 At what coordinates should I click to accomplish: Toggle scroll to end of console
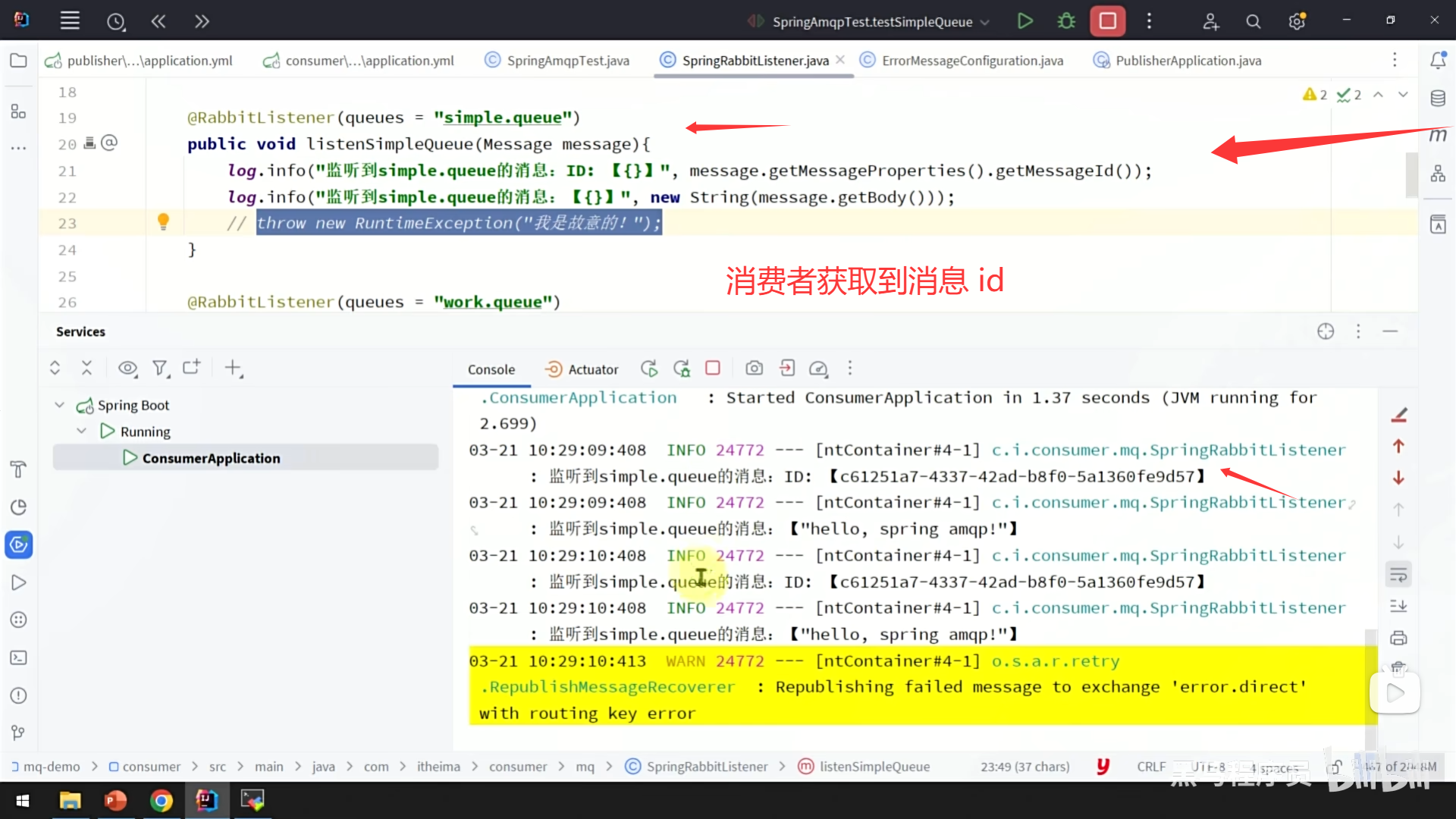tap(1398, 606)
